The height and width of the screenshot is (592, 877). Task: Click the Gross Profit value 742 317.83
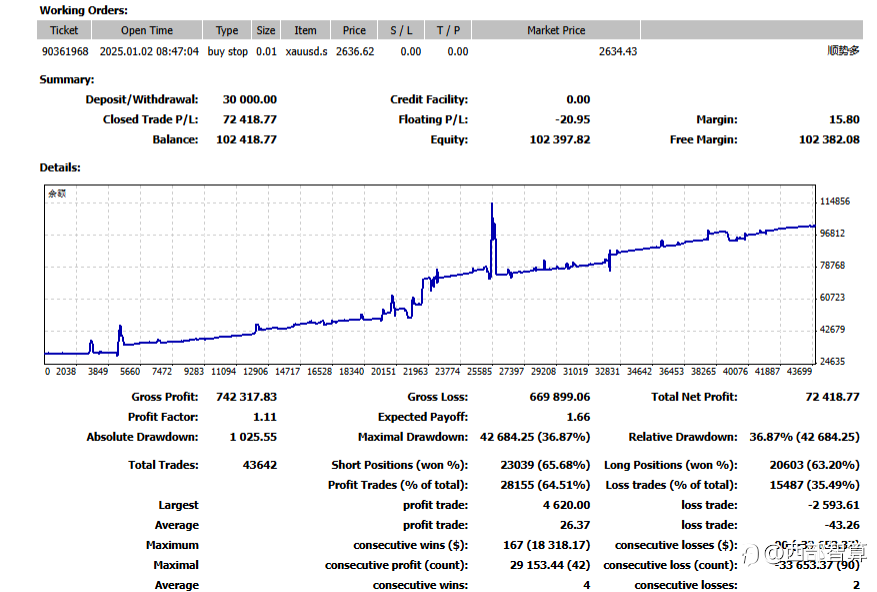(246, 397)
